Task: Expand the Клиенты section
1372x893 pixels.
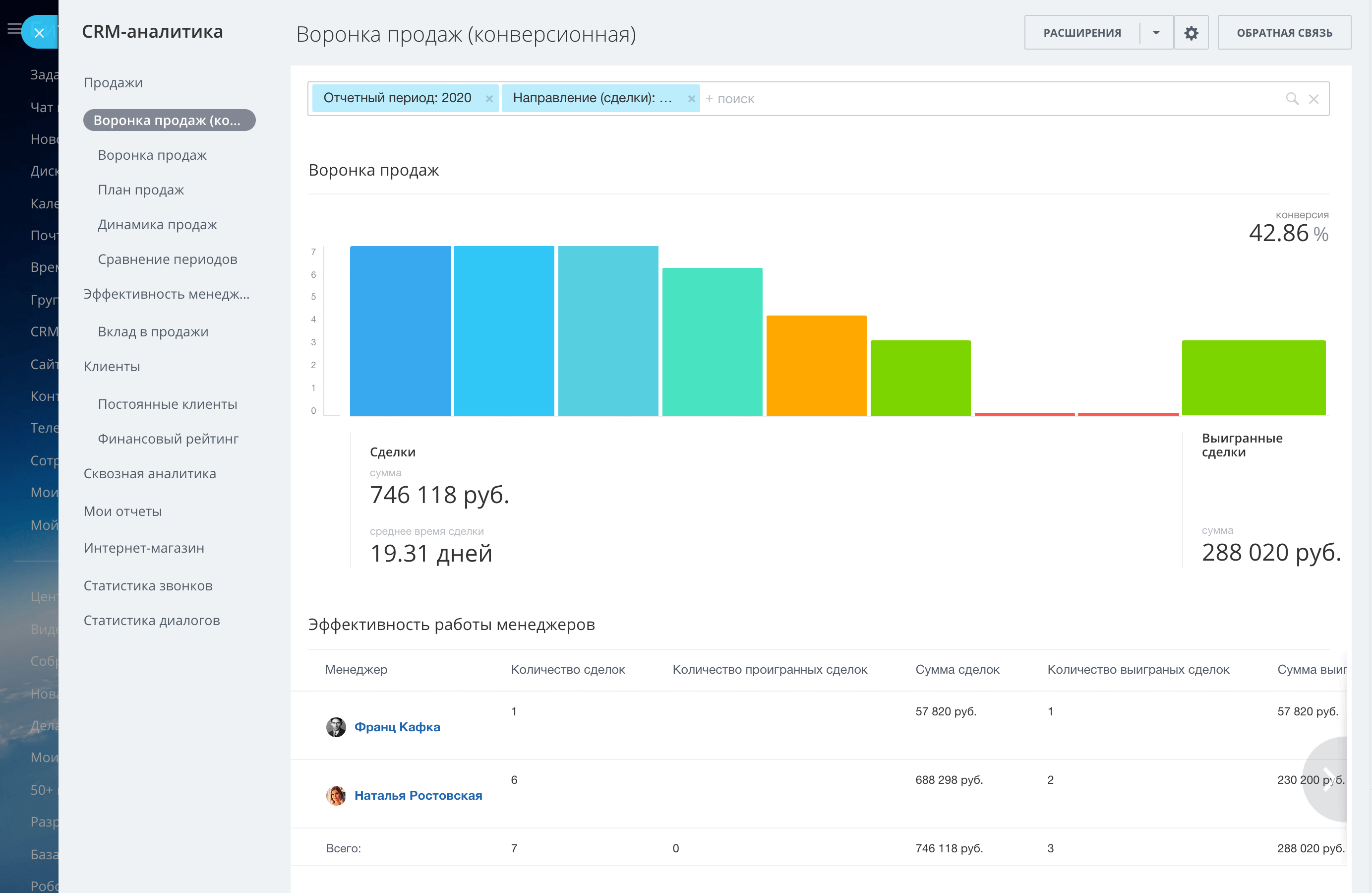Action: pos(112,366)
